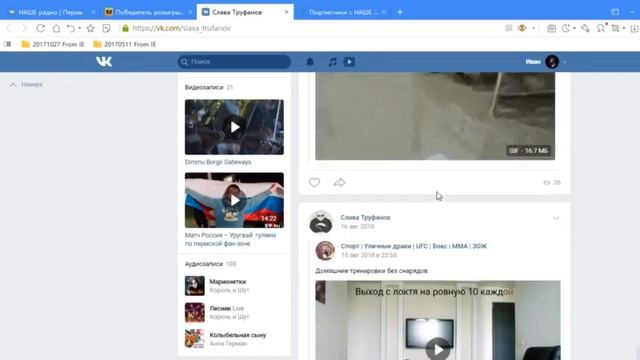This screenshot has width=640, height=360.
Task: Open Слава Труфанов post author name
Action: [x=365, y=218]
